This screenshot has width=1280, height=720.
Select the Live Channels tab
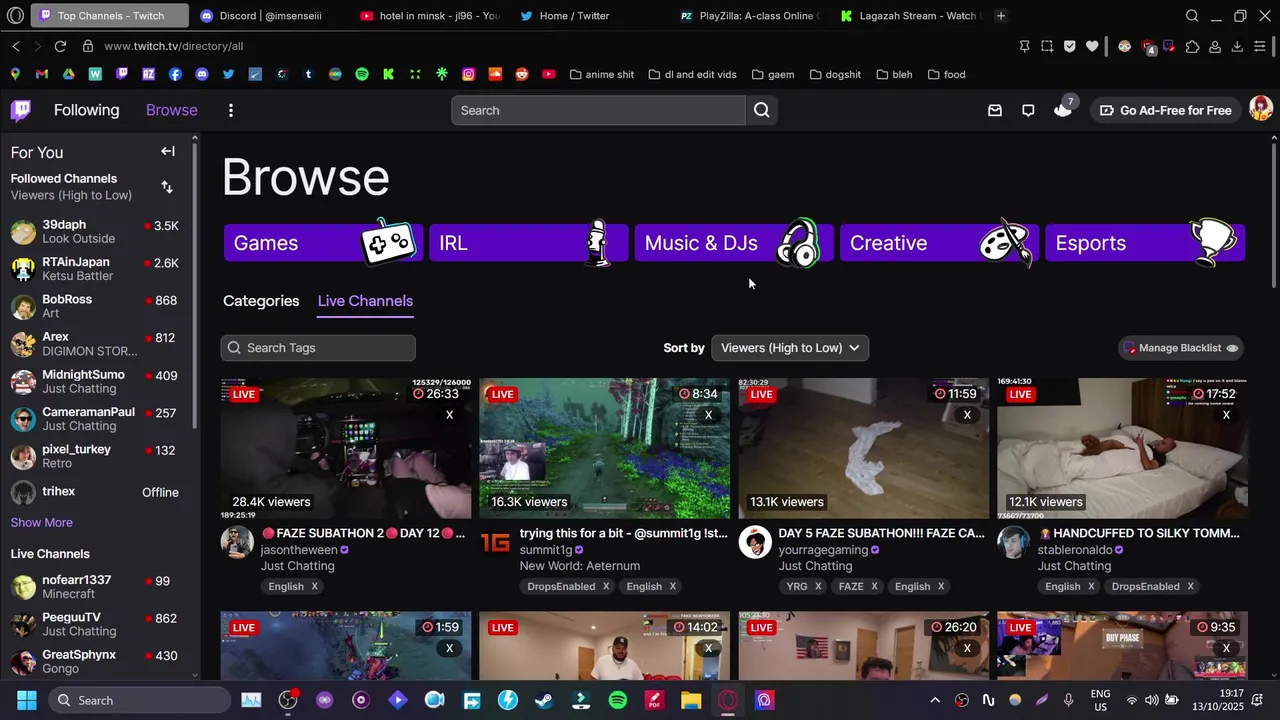(x=365, y=301)
